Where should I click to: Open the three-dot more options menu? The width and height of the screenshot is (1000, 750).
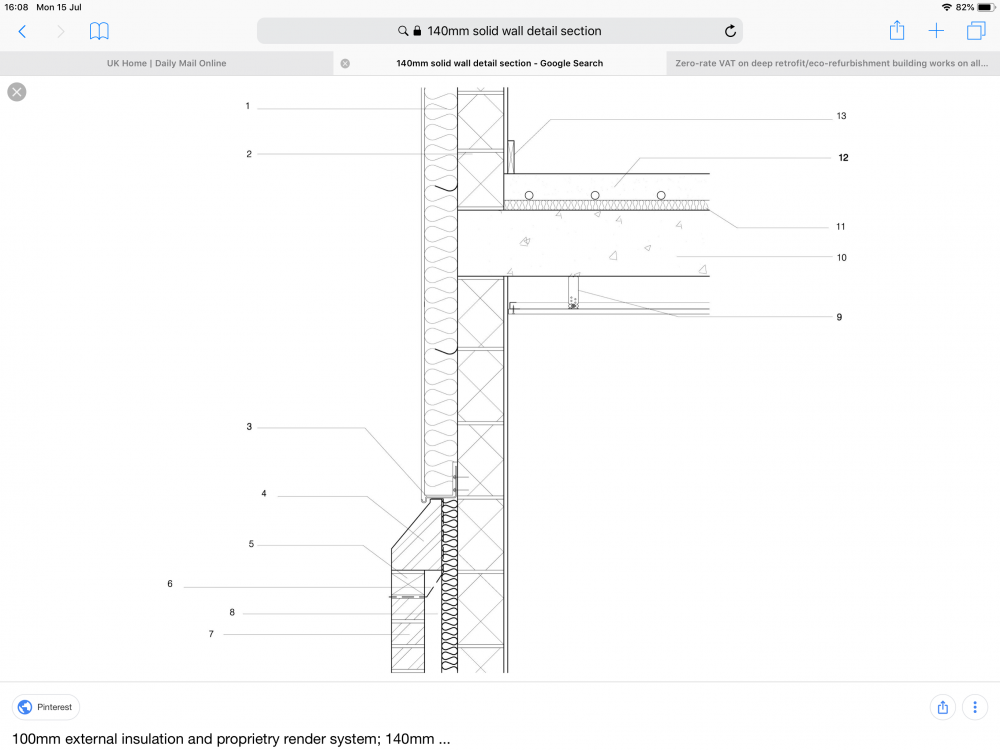click(x=974, y=707)
